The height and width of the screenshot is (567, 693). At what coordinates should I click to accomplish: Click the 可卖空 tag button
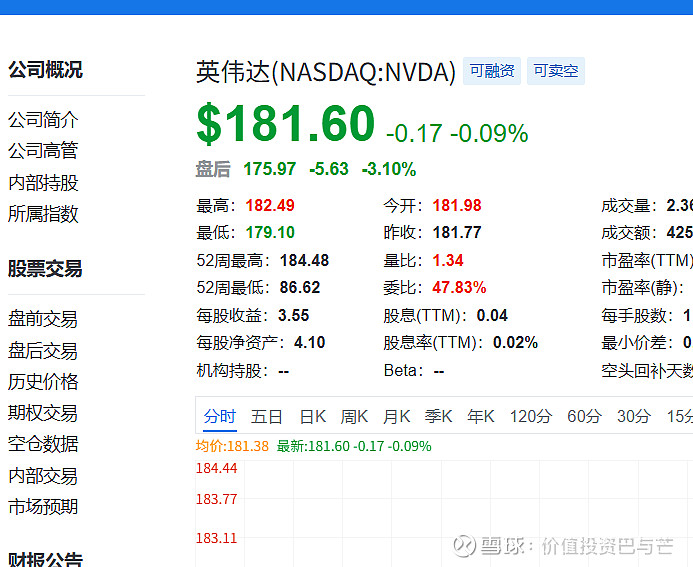[x=556, y=71]
